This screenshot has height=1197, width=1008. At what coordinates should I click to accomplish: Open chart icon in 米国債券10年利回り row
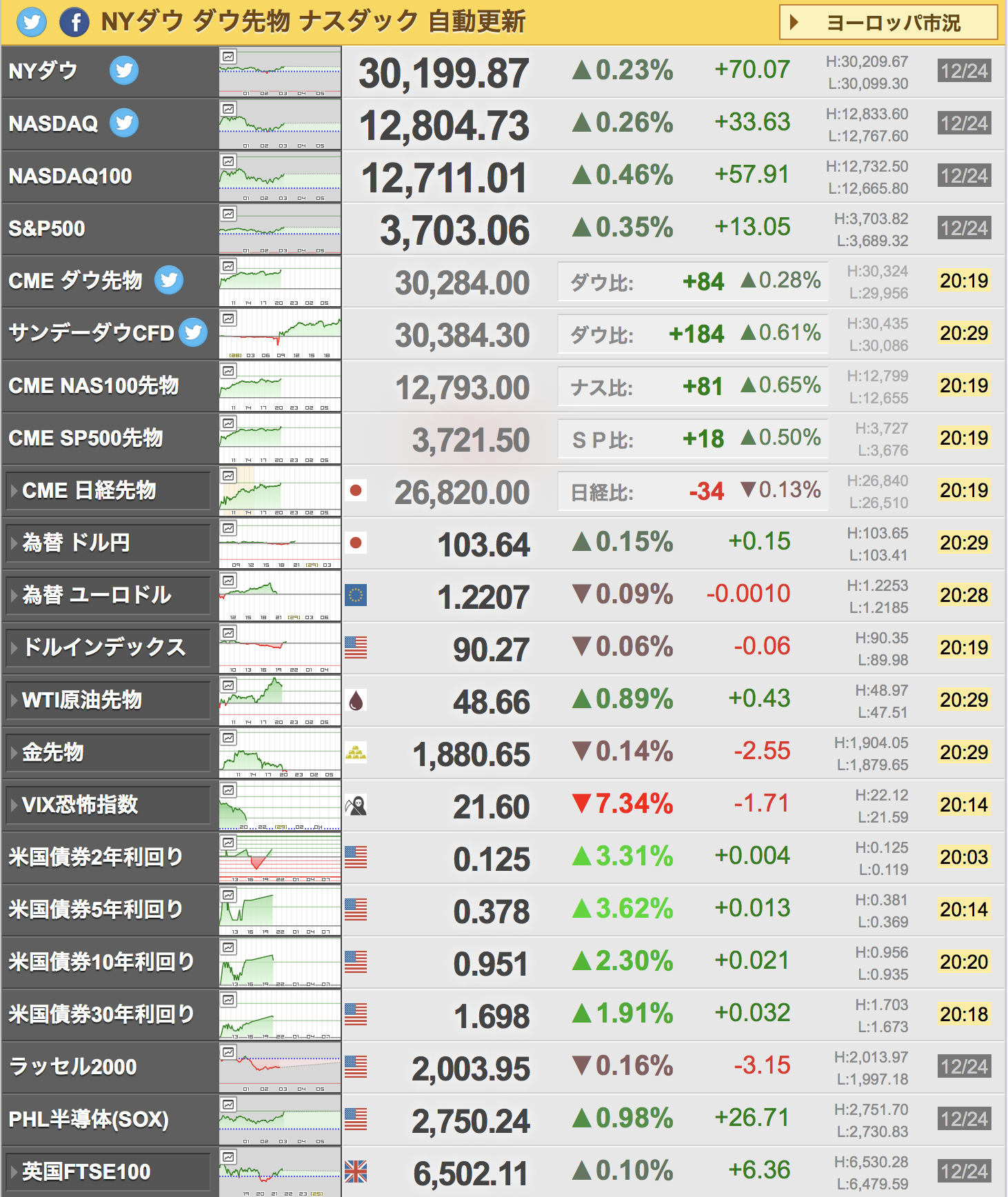click(228, 947)
